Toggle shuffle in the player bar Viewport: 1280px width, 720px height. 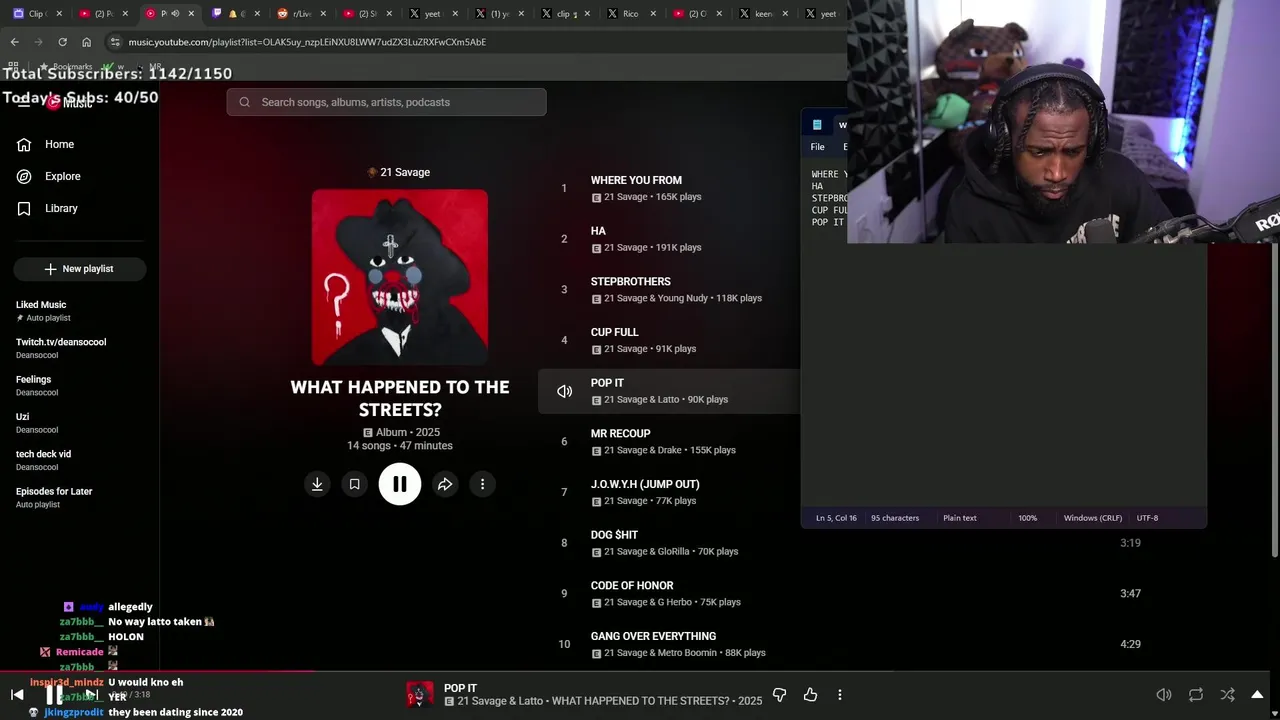pyautogui.click(x=1227, y=694)
